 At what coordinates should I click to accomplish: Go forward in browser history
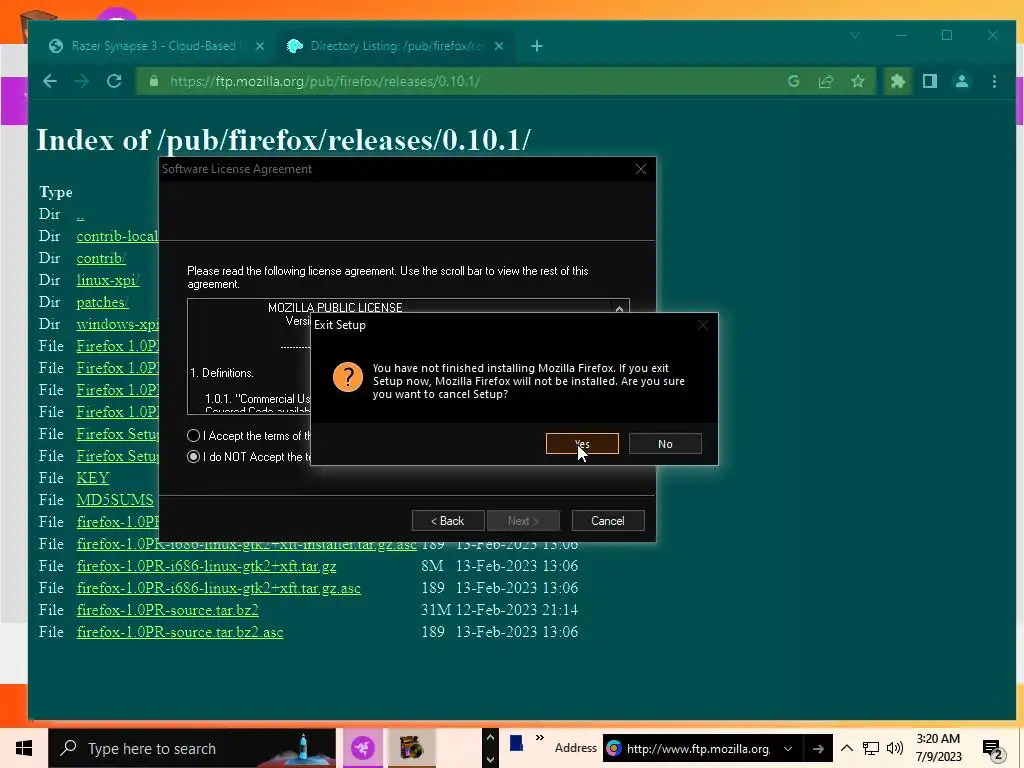point(82,81)
